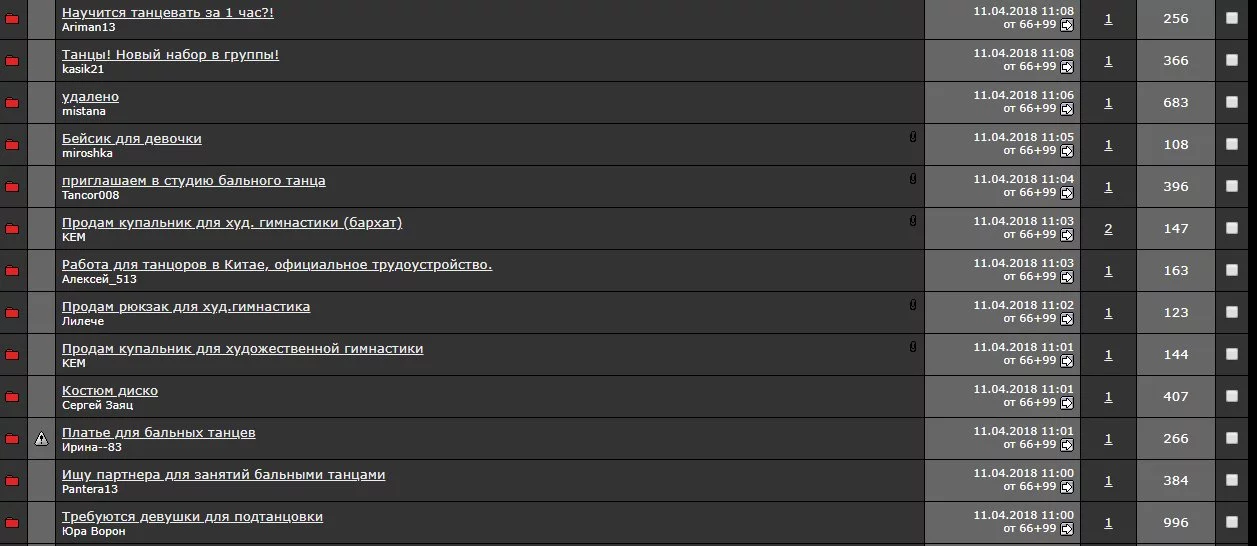Check the box for Требуются девушки для подтанцовки
Screen dimensions: 1257x546
click(1232, 522)
